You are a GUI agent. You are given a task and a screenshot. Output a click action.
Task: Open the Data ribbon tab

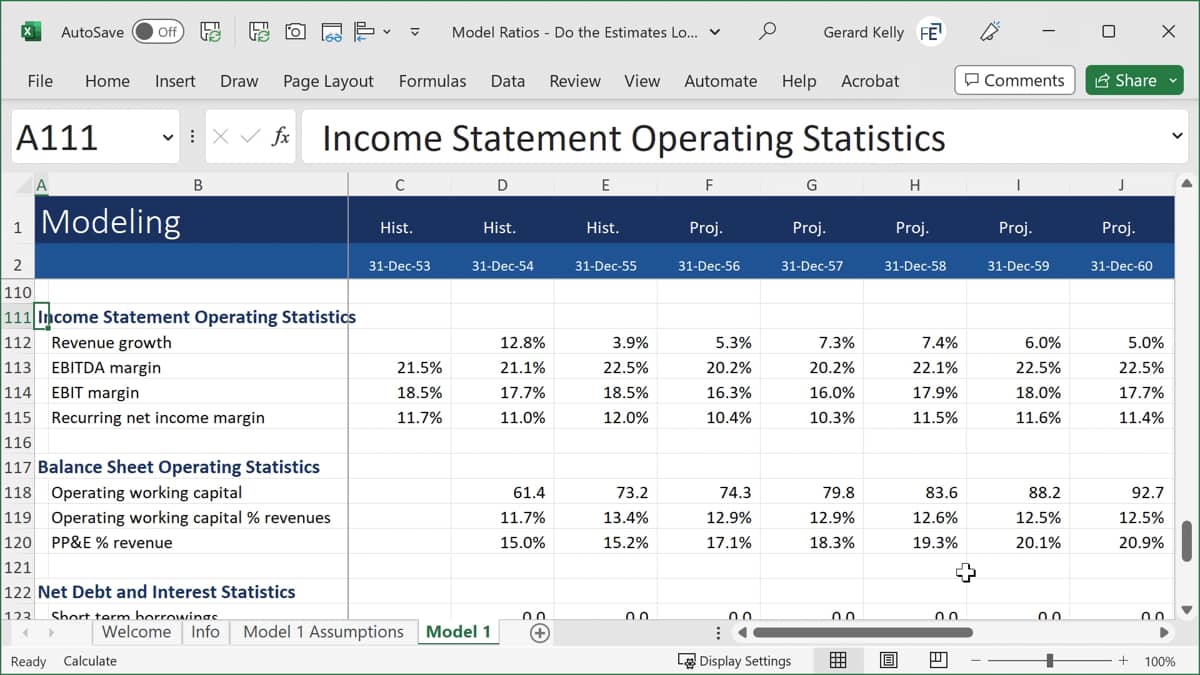[508, 81]
